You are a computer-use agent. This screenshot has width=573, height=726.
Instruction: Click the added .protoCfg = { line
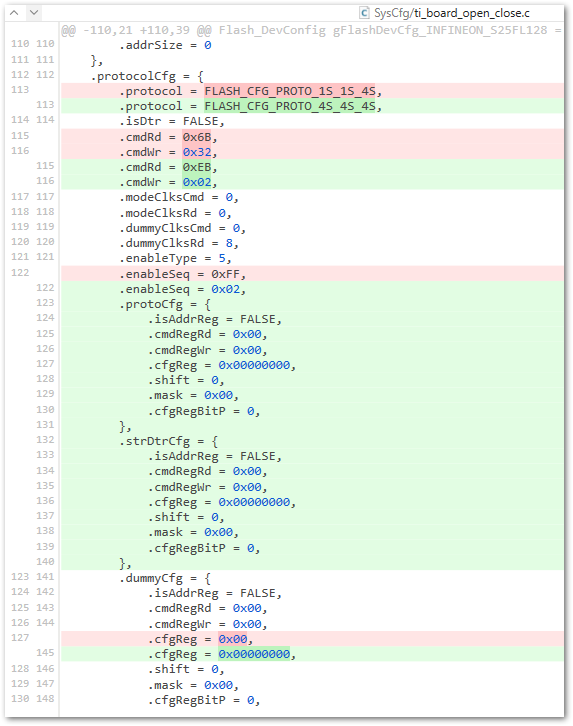tap(312, 304)
